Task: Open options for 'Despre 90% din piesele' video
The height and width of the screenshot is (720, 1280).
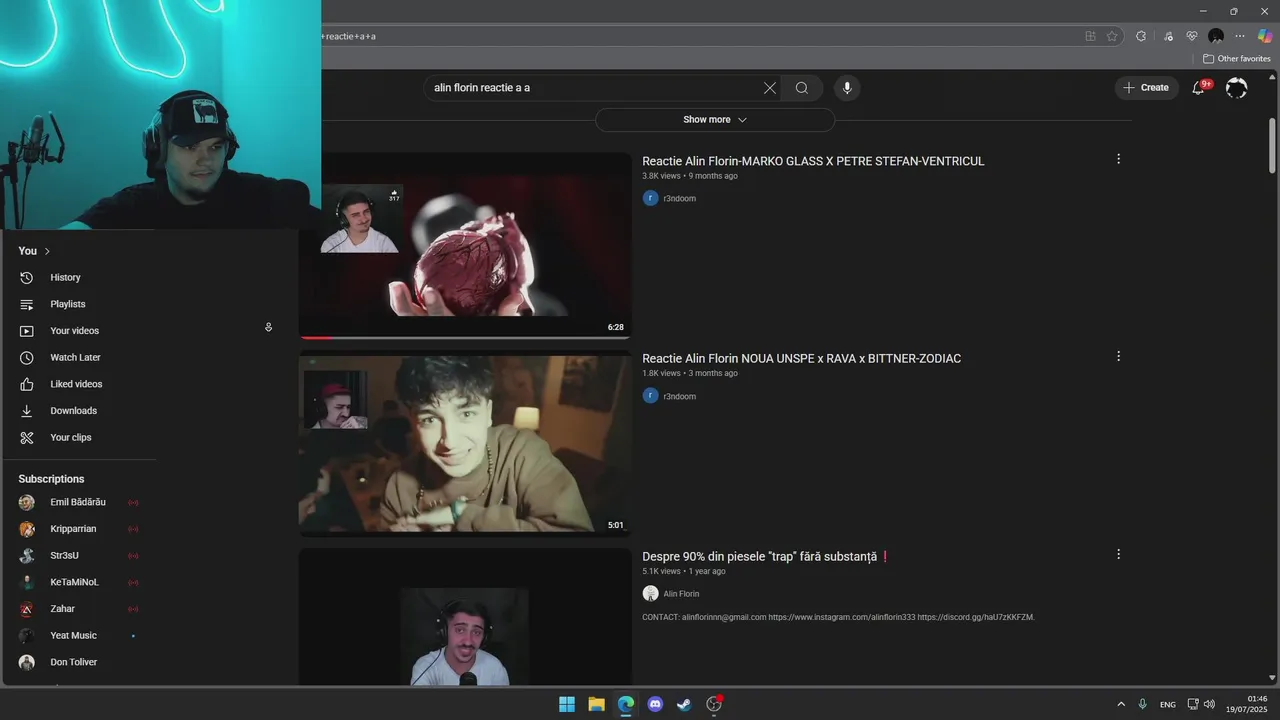Action: pos(1118,554)
